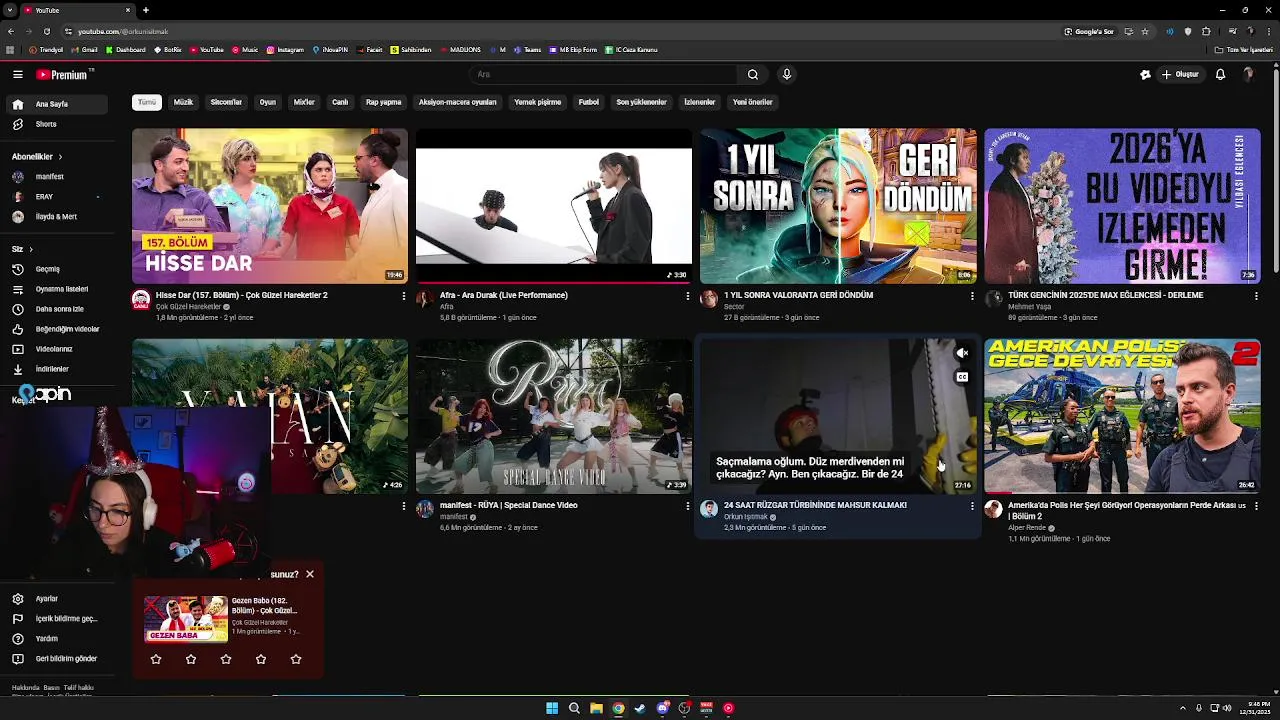Open more options for Türk Gencinin 2025'de video
The image size is (1280, 720).
(1255, 296)
